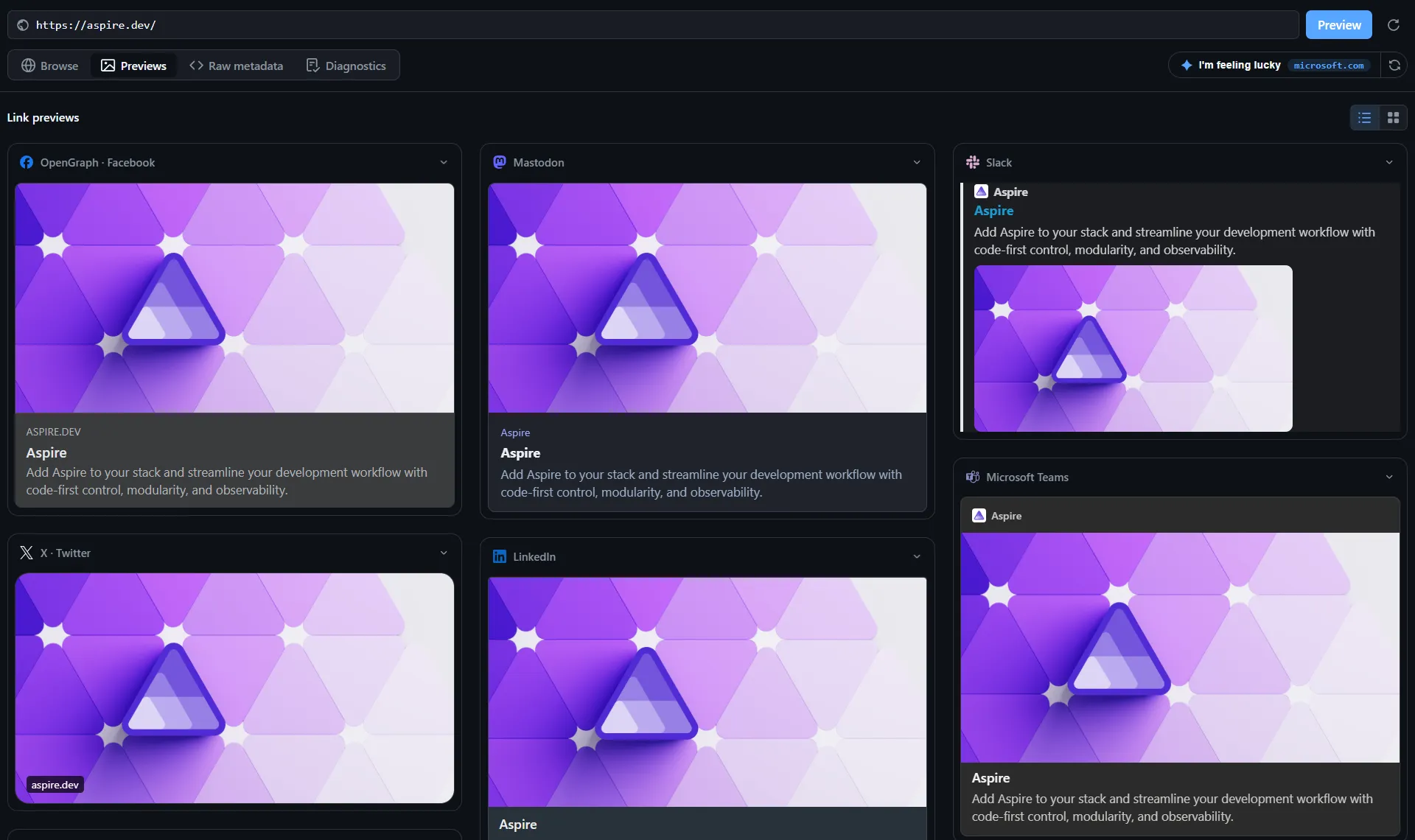Switch to grid view layout
This screenshot has width=1415, height=840.
(1393, 118)
